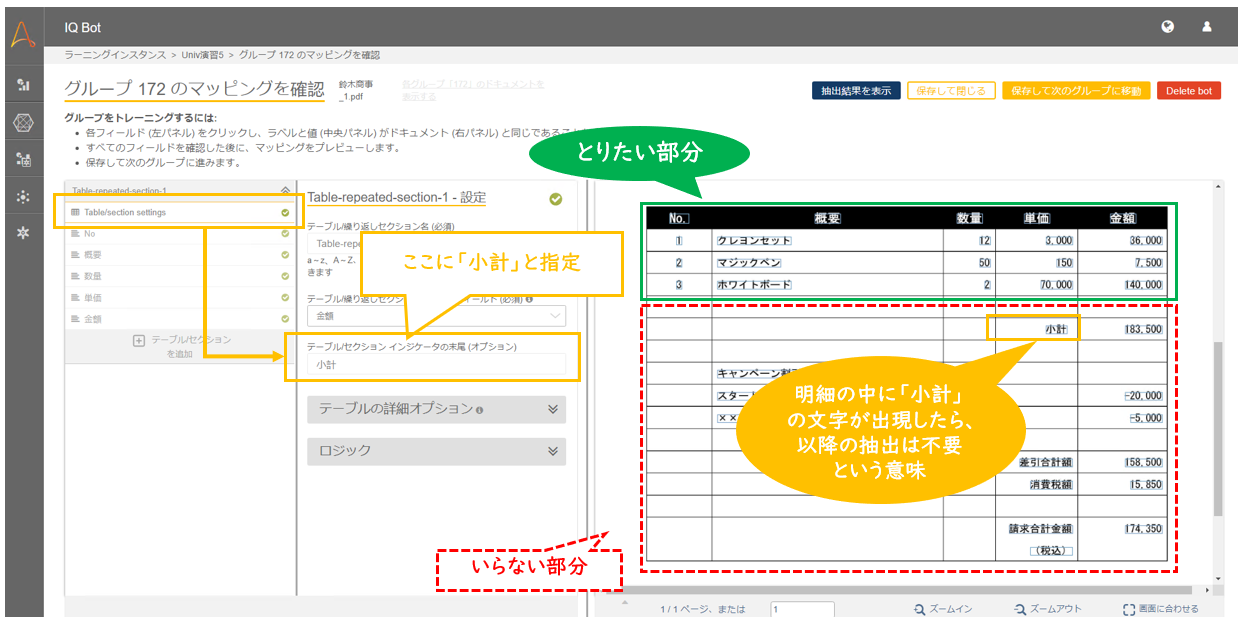1246x625 pixels.
Task: Click the green check beside the No field
Action: click(x=285, y=234)
